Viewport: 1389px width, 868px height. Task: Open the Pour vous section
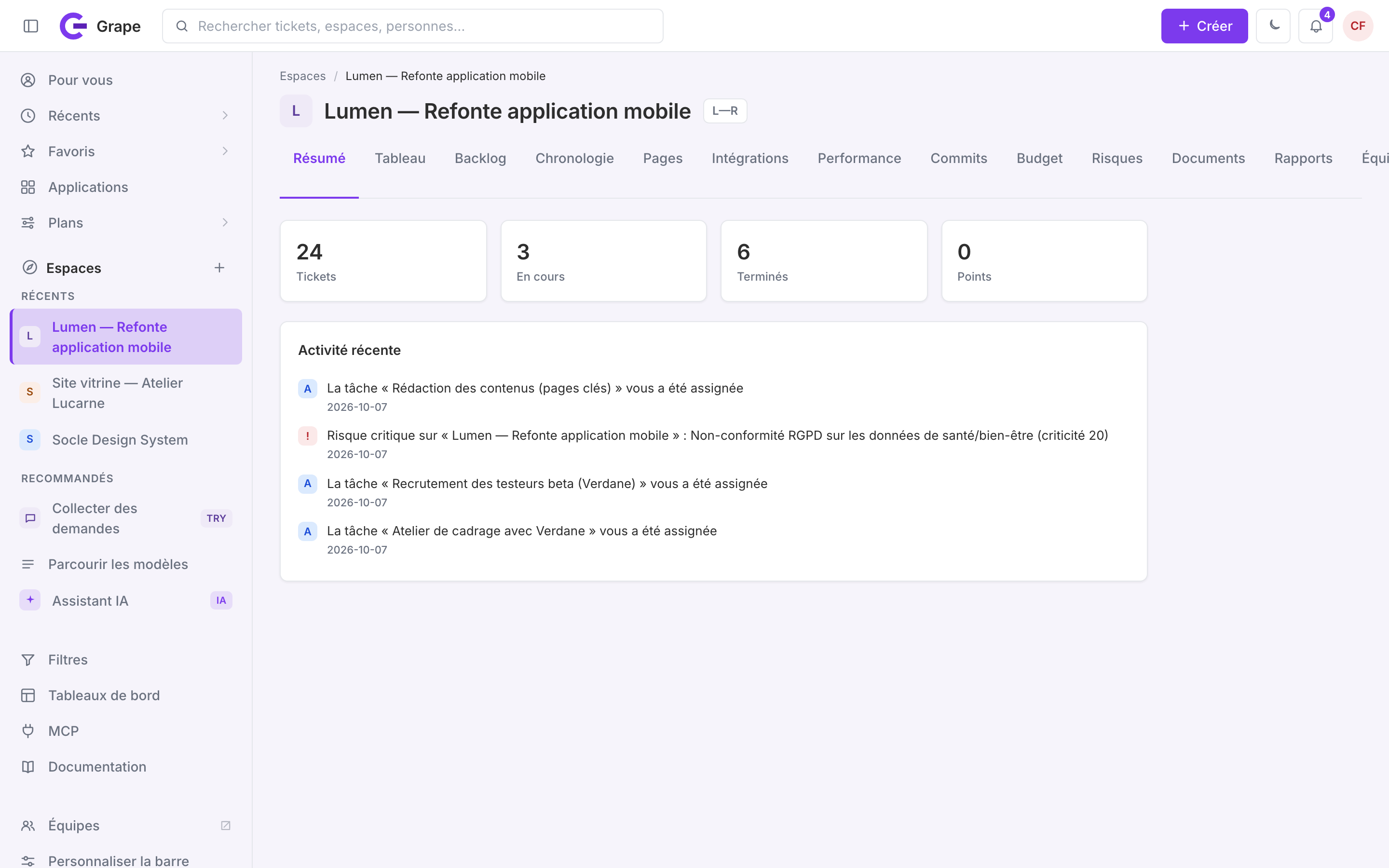pyautogui.click(x=126, y=80)
